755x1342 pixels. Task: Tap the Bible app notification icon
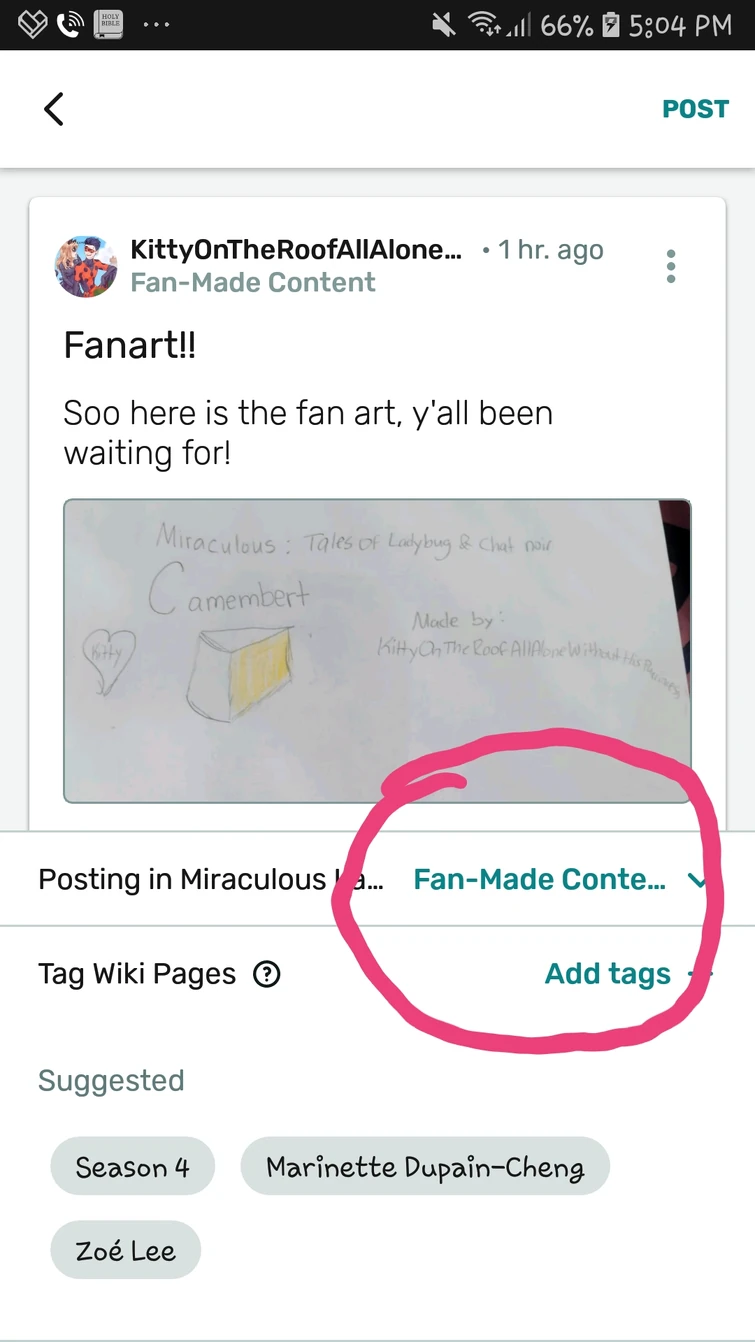pos(108,24)
